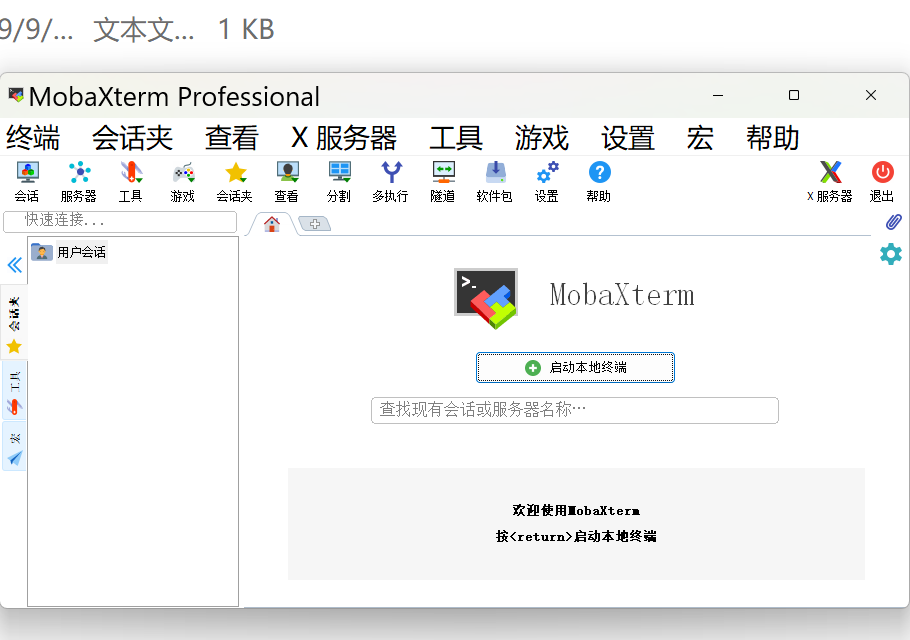This screenshot has width=910, height=640.
Task: Close the MobaXterm Professional window
Action: (x=871, y=95)
